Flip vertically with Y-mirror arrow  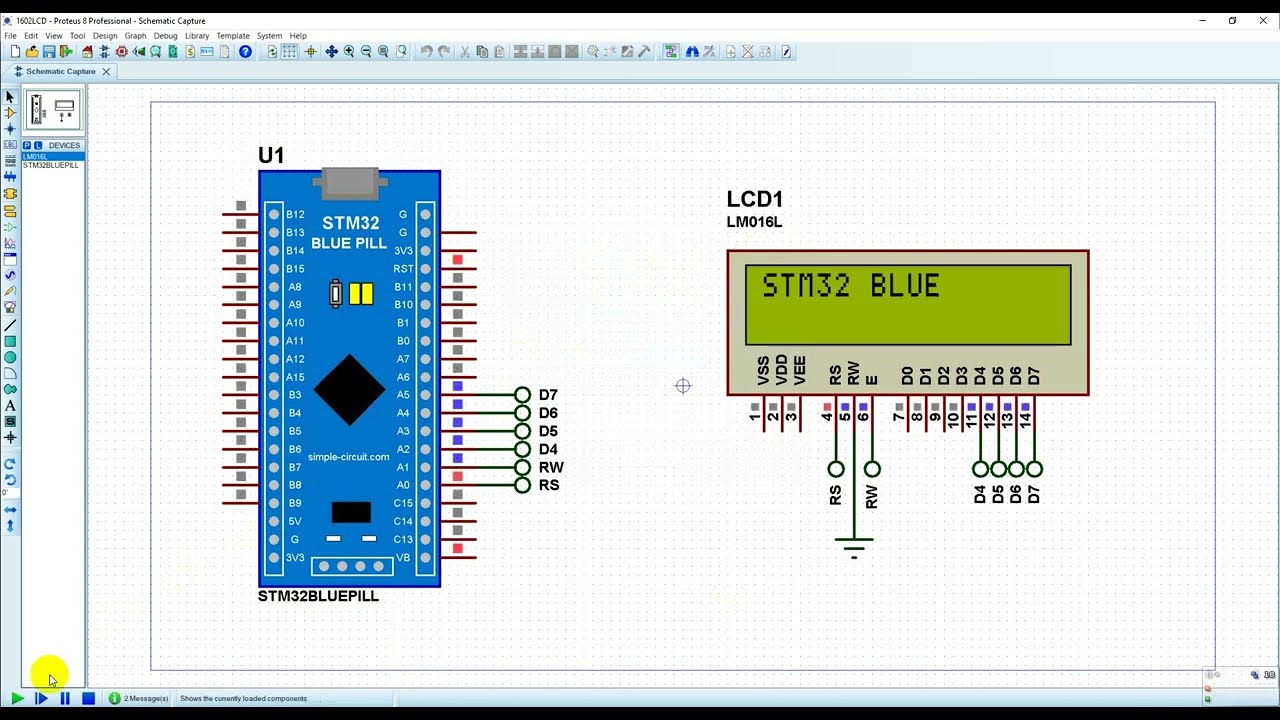coord(10,525)
